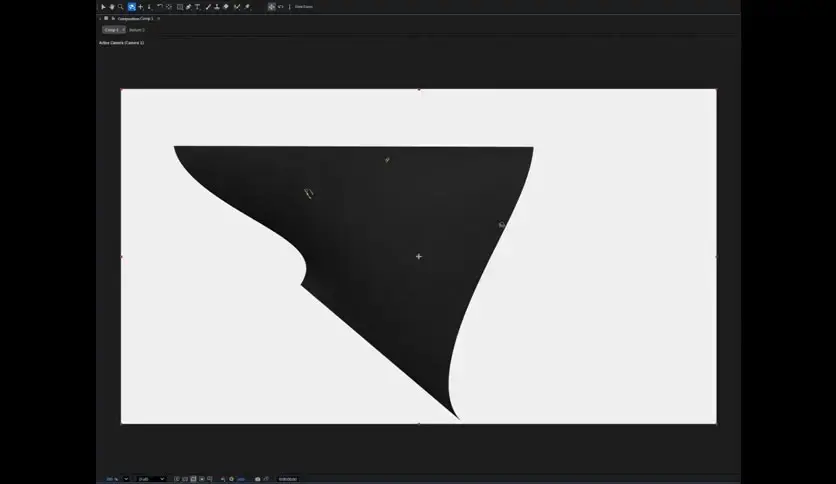Select the Hand tool
836x484 pixels.
point(112,7)
